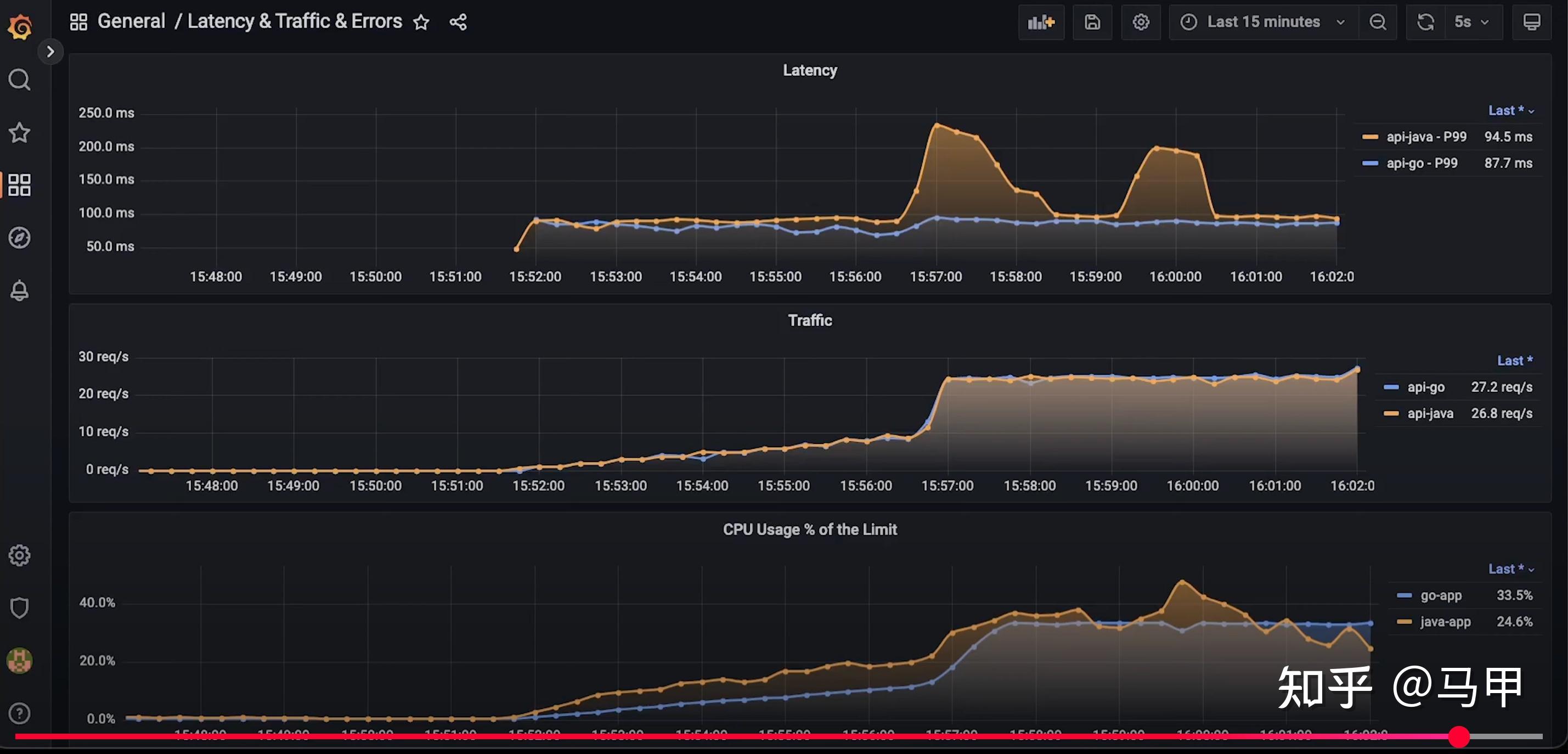Image resolution: width=1568 pixels, height=754 pixels.
Task: Open the Alerting bell icon
Action: pos(20,290)
